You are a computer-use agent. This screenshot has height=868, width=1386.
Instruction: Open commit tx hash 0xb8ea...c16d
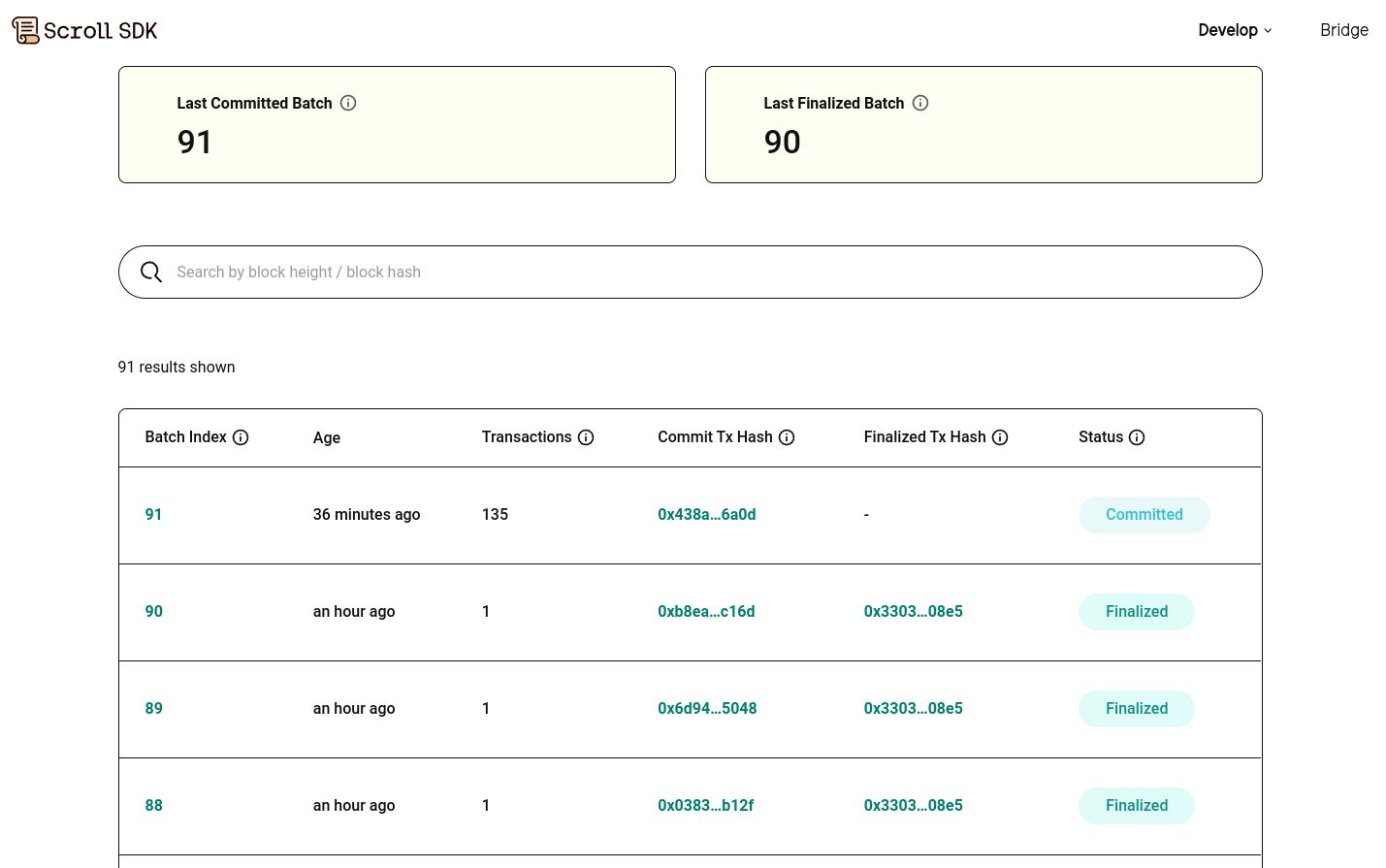pos(706,612)
